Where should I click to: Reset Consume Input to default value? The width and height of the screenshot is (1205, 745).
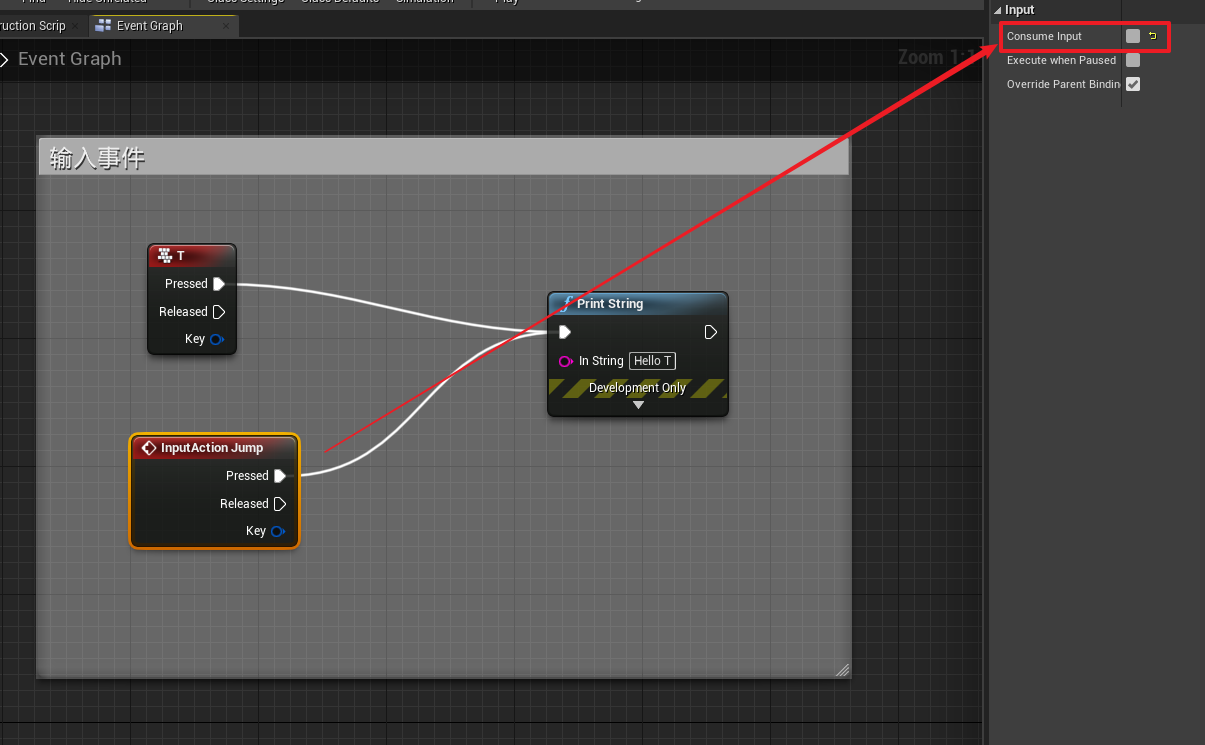click(x=1152, y=36)
